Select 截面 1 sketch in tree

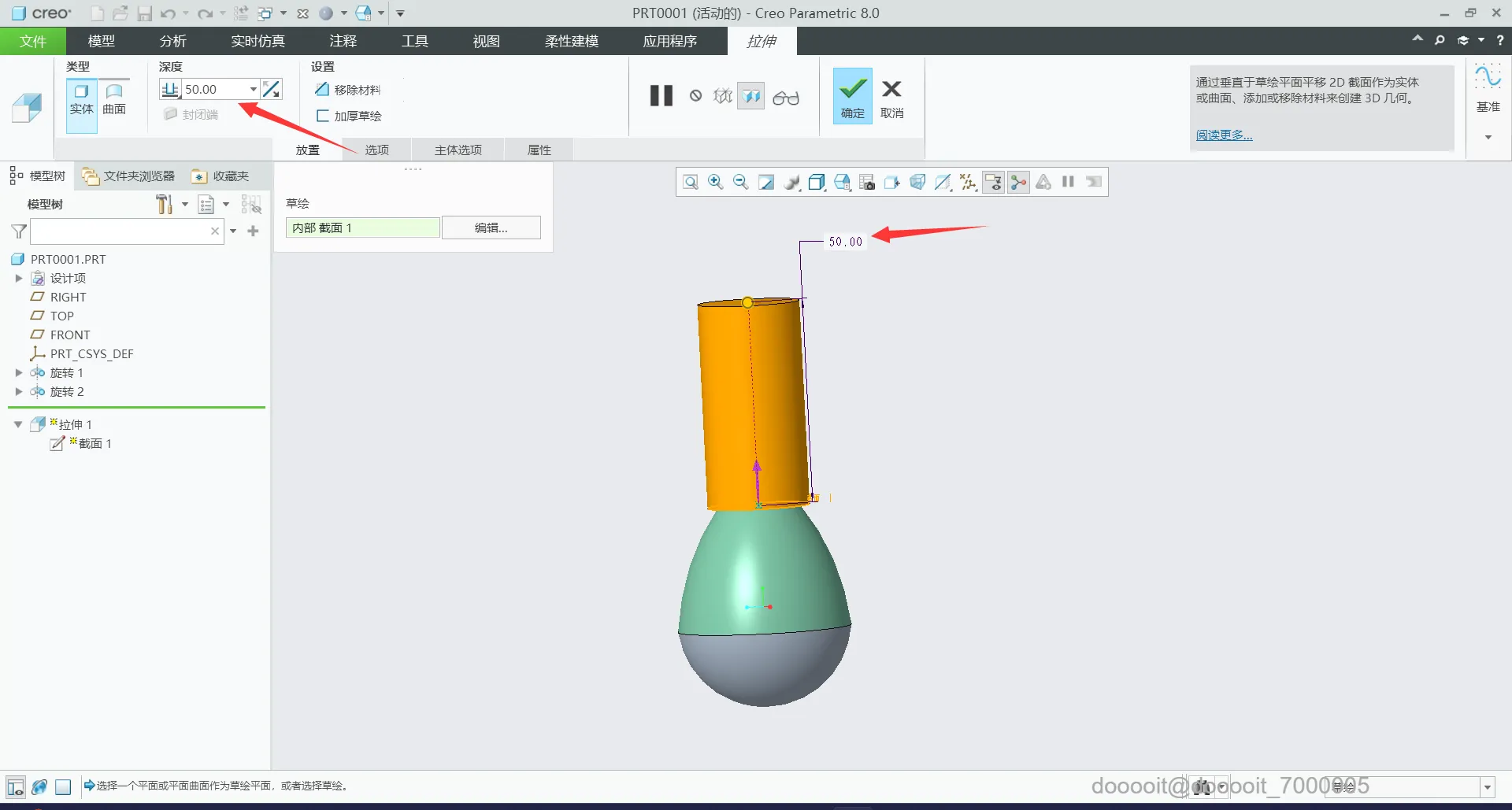click(x=82, y=443)
